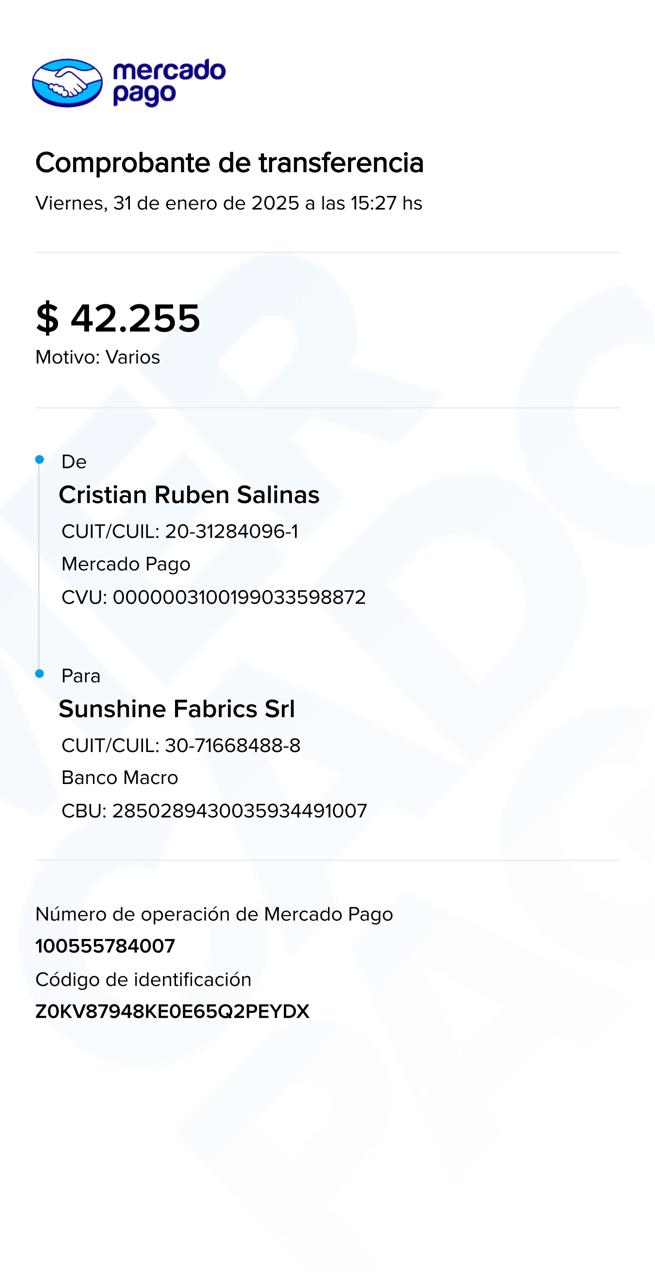Select recipient name Sunshine Fabrics Srl
This screenshot has height=1280, width=655.
pos(177,709)
